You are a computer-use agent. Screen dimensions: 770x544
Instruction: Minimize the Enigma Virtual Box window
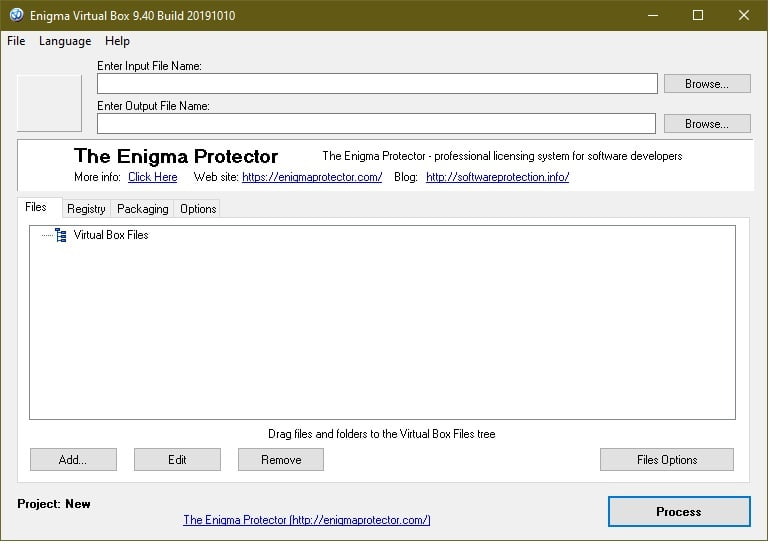653,15
